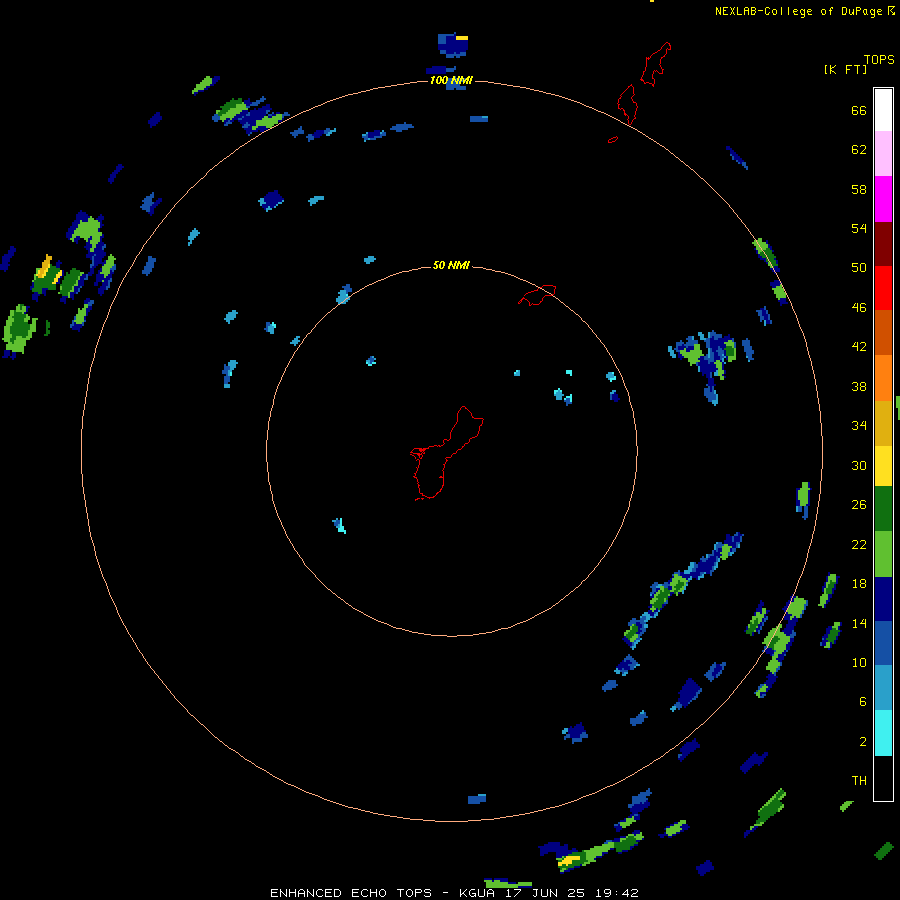The width and height of the screenshot is (900, 900).
Task: Click the "KGUA" station identifier
Action: coord(478,893)
